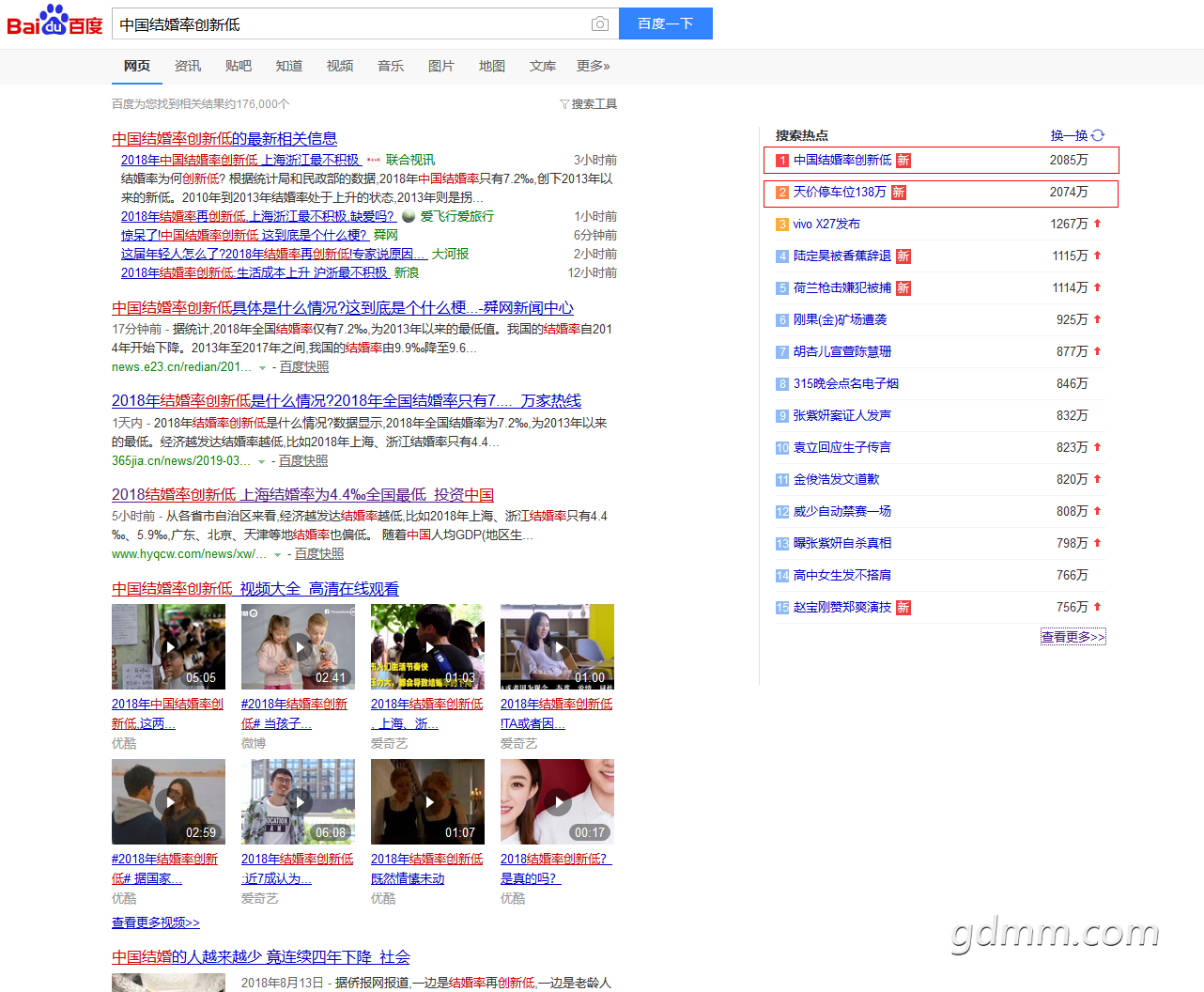This screenshot has height=992, width=1204.
Task: Switch to the 贴吧 tab
Action: [x=239, y=66]
